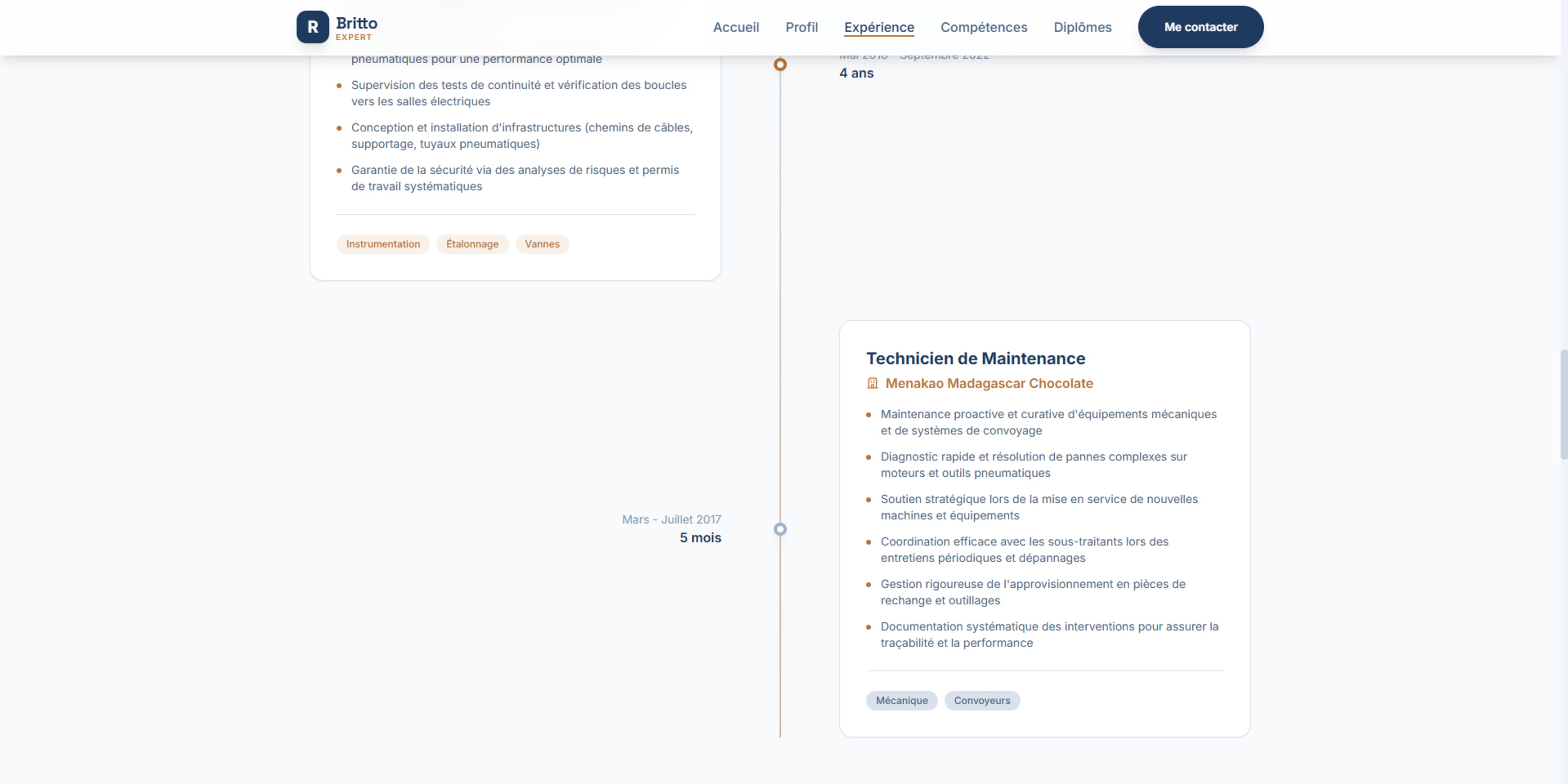Click the 5 mois duration text

(701, 537)
